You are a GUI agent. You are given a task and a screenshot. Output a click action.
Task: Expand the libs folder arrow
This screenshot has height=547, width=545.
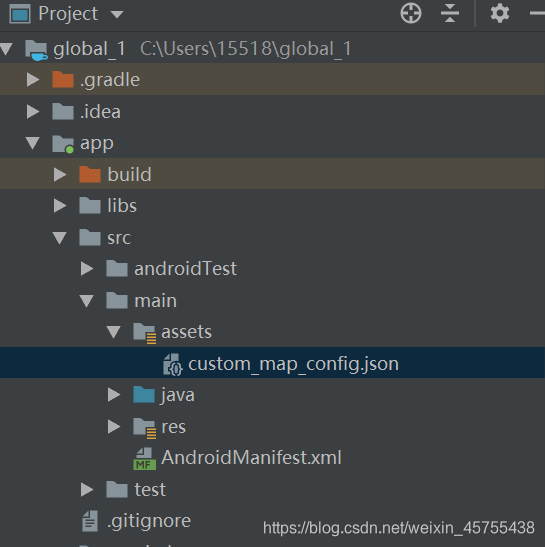[x=60, y=206]
